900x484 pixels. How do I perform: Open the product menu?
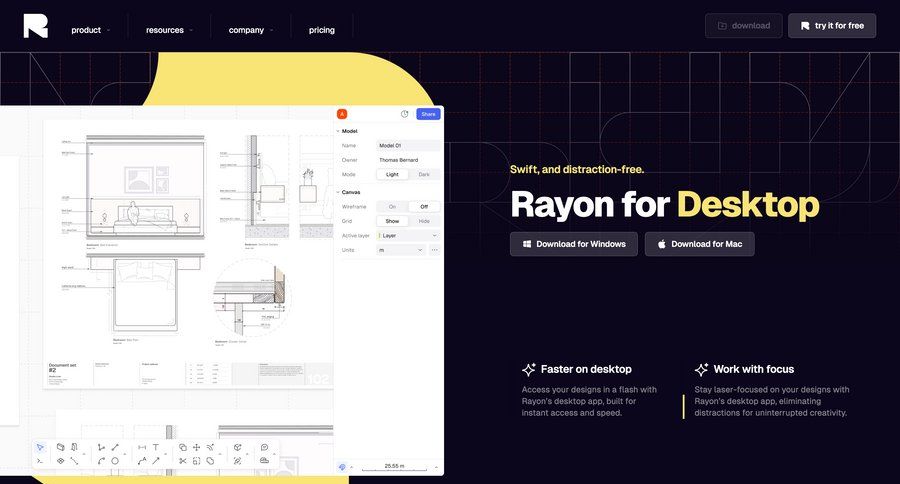tap(91, 30)
